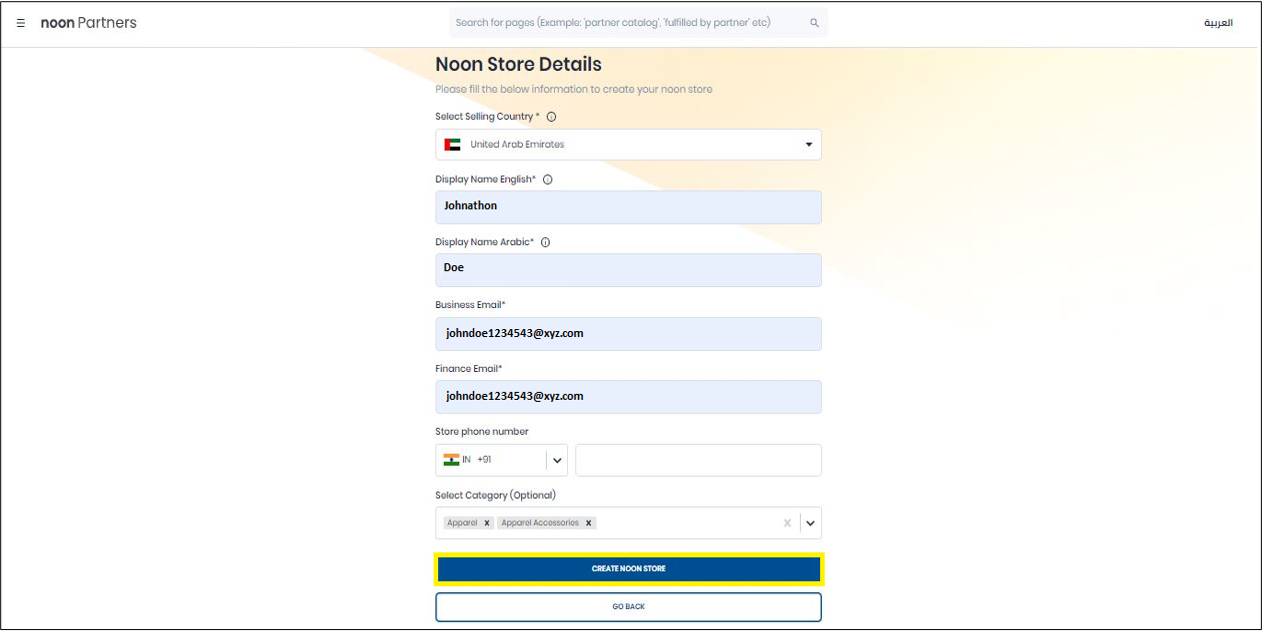The image size is (1264, 633).
Task: Click the Create Noon Store button
Action: point(628,569)
